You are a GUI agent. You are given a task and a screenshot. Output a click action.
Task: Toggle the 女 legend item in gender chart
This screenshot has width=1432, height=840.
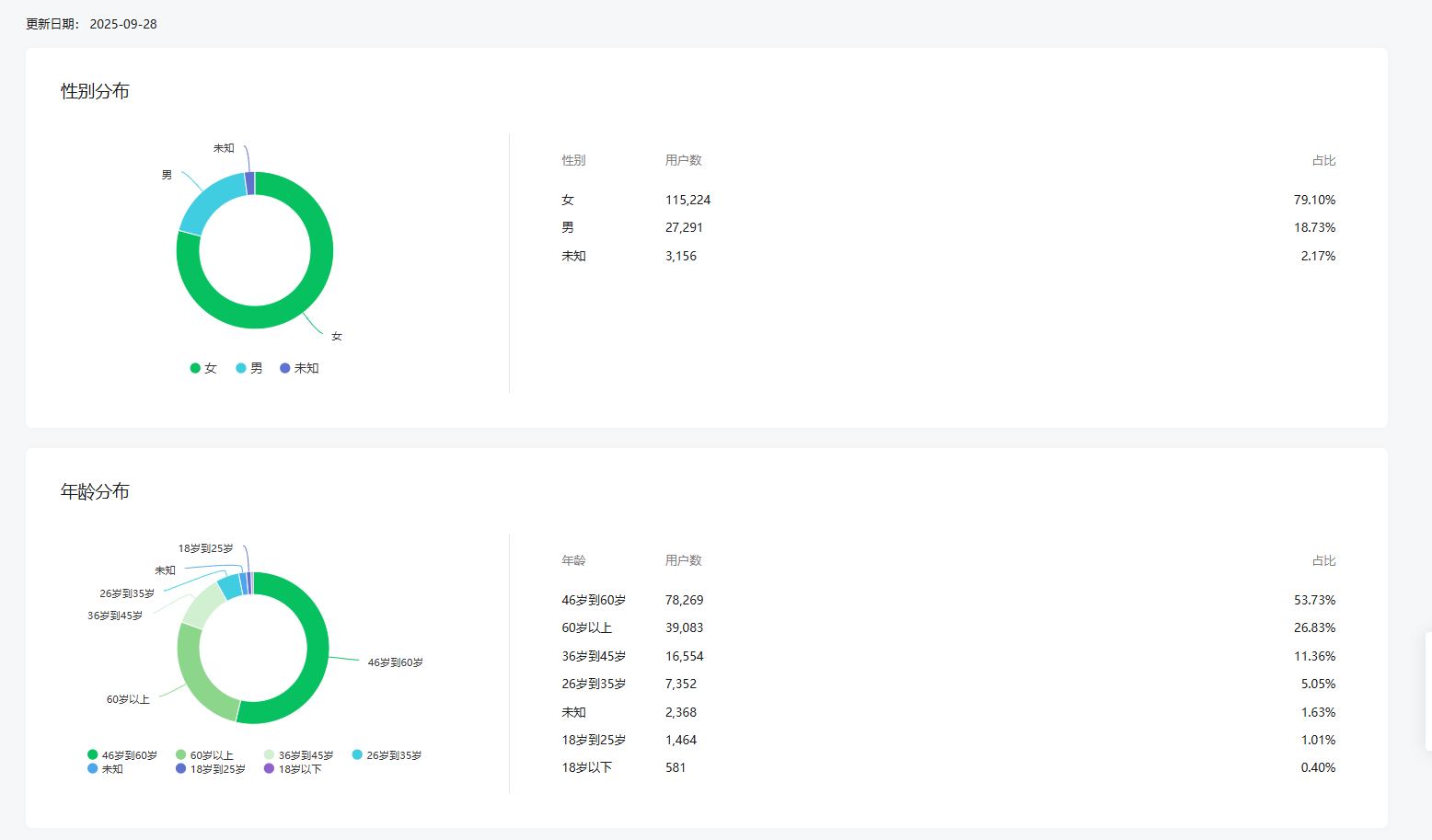point(203,368)
